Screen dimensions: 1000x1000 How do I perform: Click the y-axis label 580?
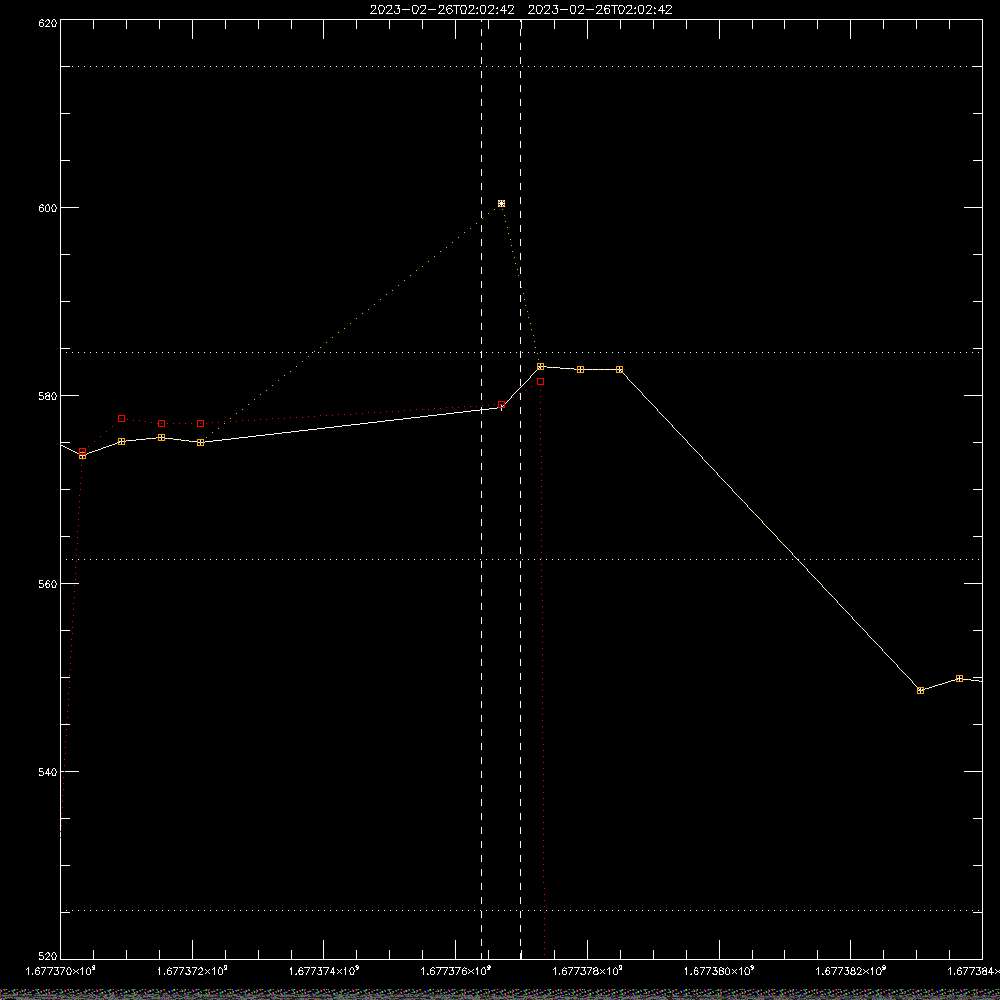pos(48,395)
